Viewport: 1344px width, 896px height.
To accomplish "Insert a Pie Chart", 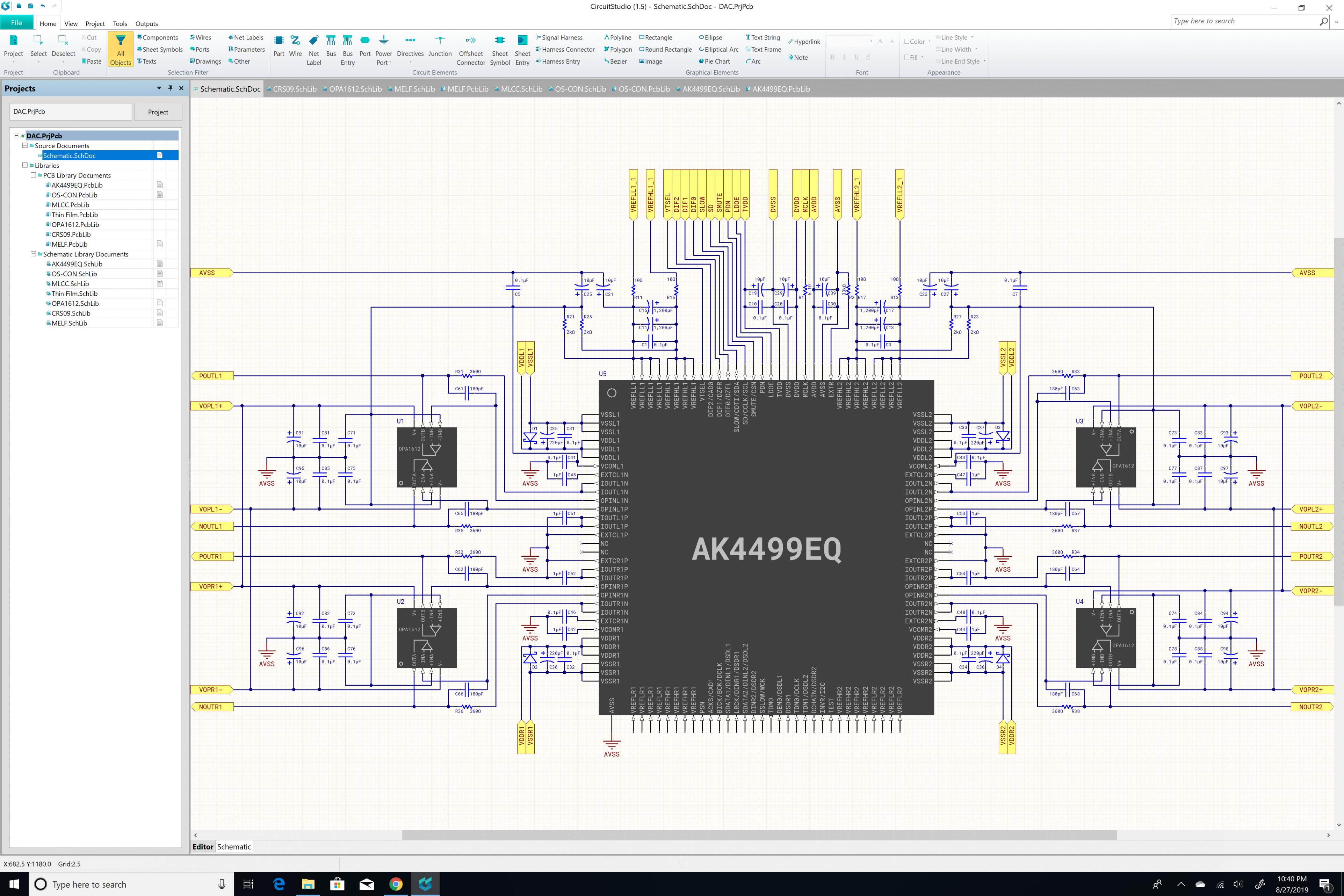I will pyautogui.click(x=714, y=61).
